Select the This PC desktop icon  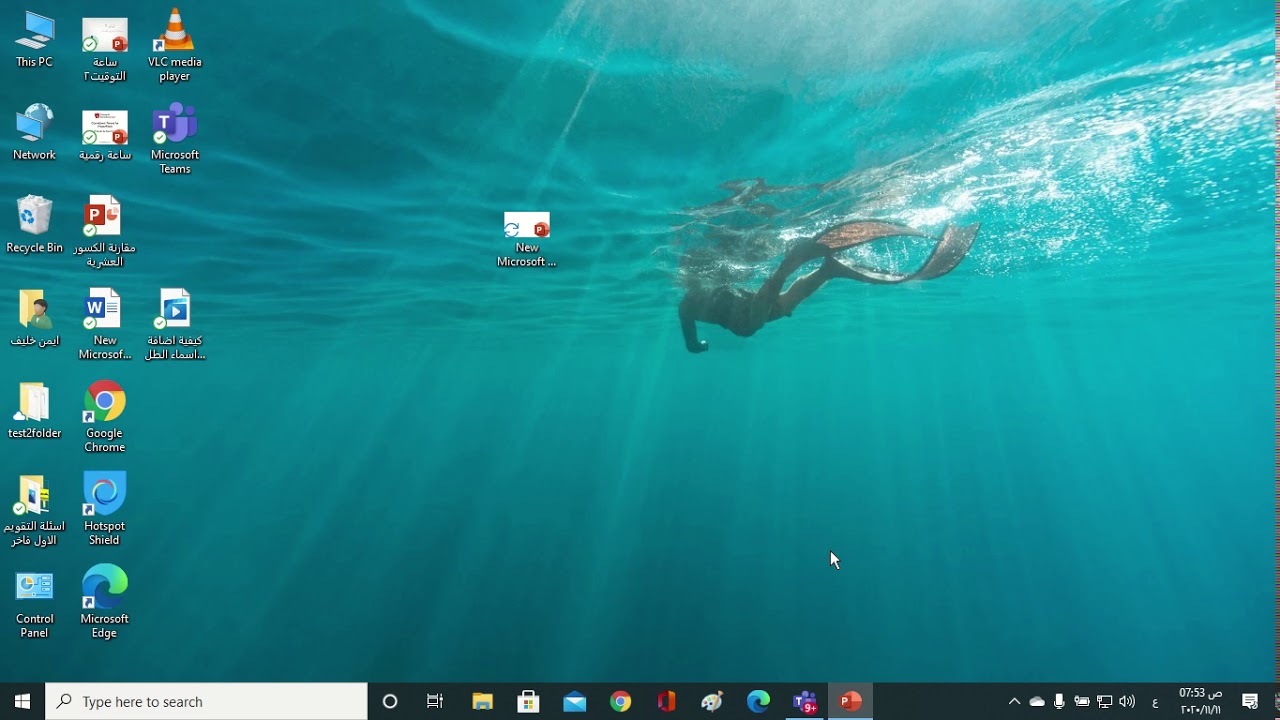pos(34,40)
